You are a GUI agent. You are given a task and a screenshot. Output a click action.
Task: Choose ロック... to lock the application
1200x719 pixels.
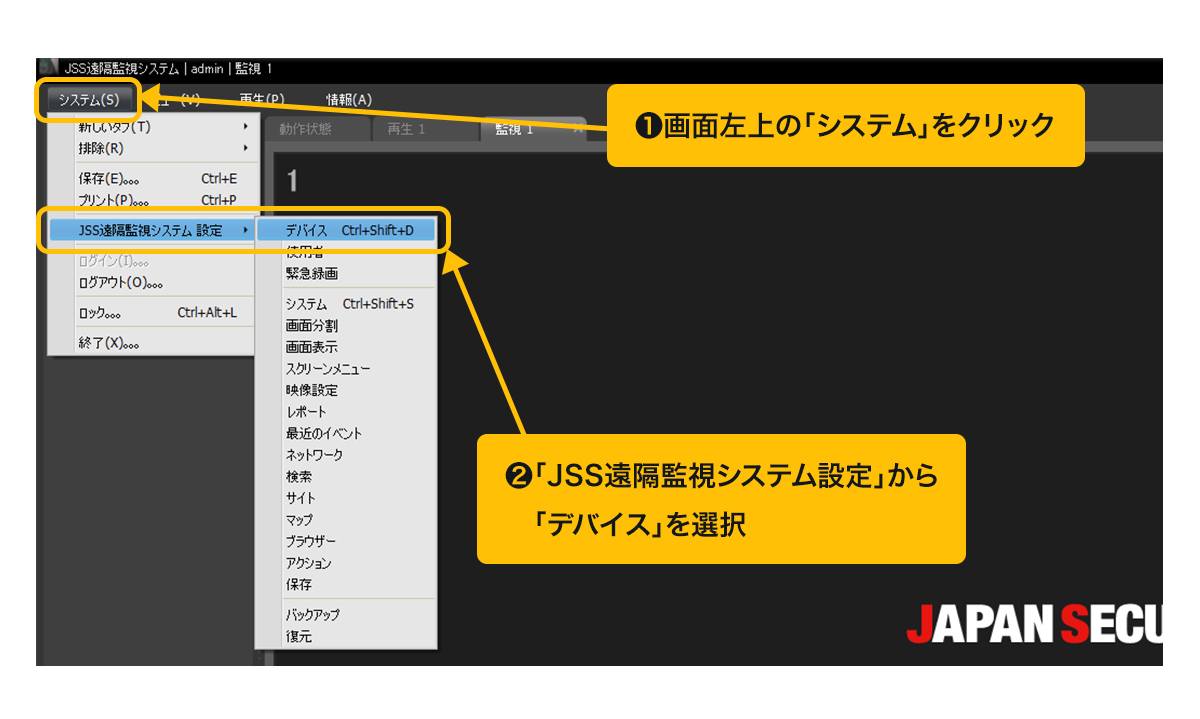tap(153, 313)
